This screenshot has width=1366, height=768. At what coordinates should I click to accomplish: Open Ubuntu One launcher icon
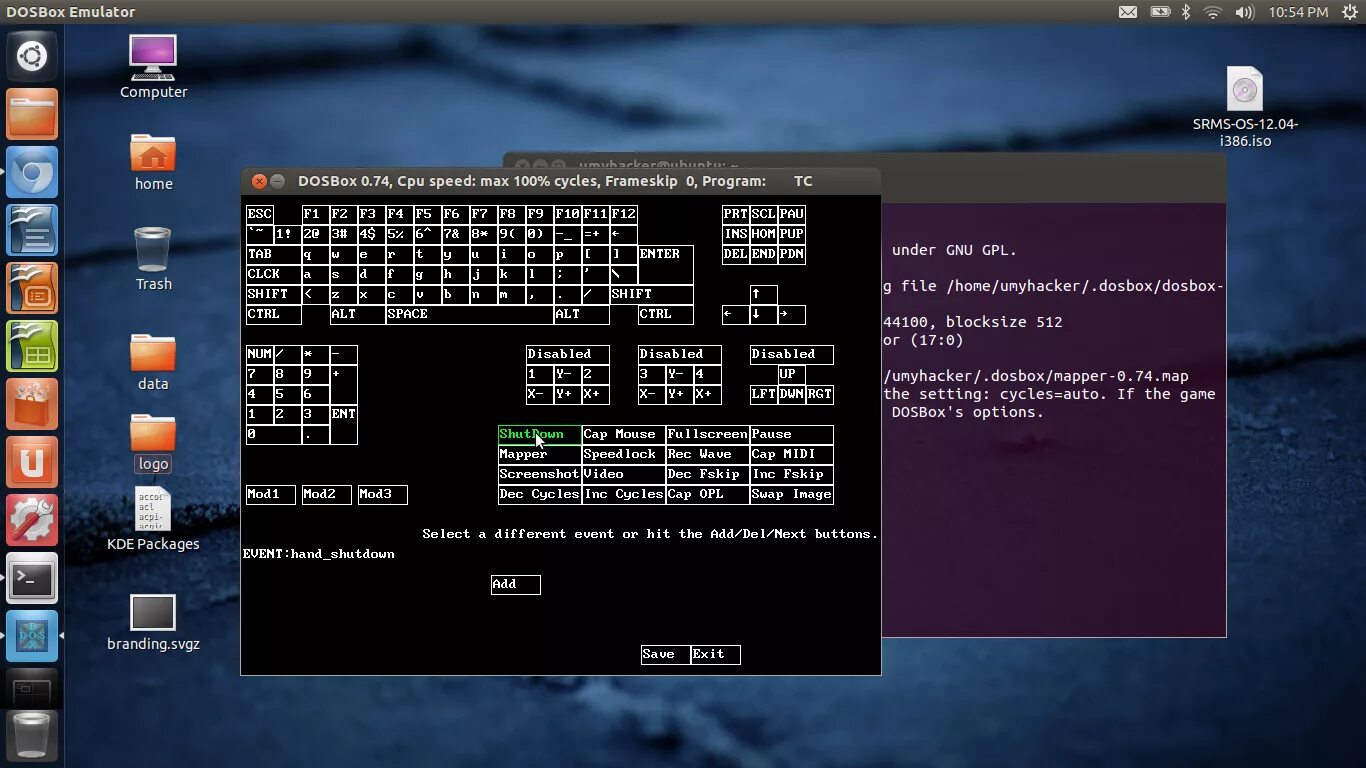coord(32,462)
